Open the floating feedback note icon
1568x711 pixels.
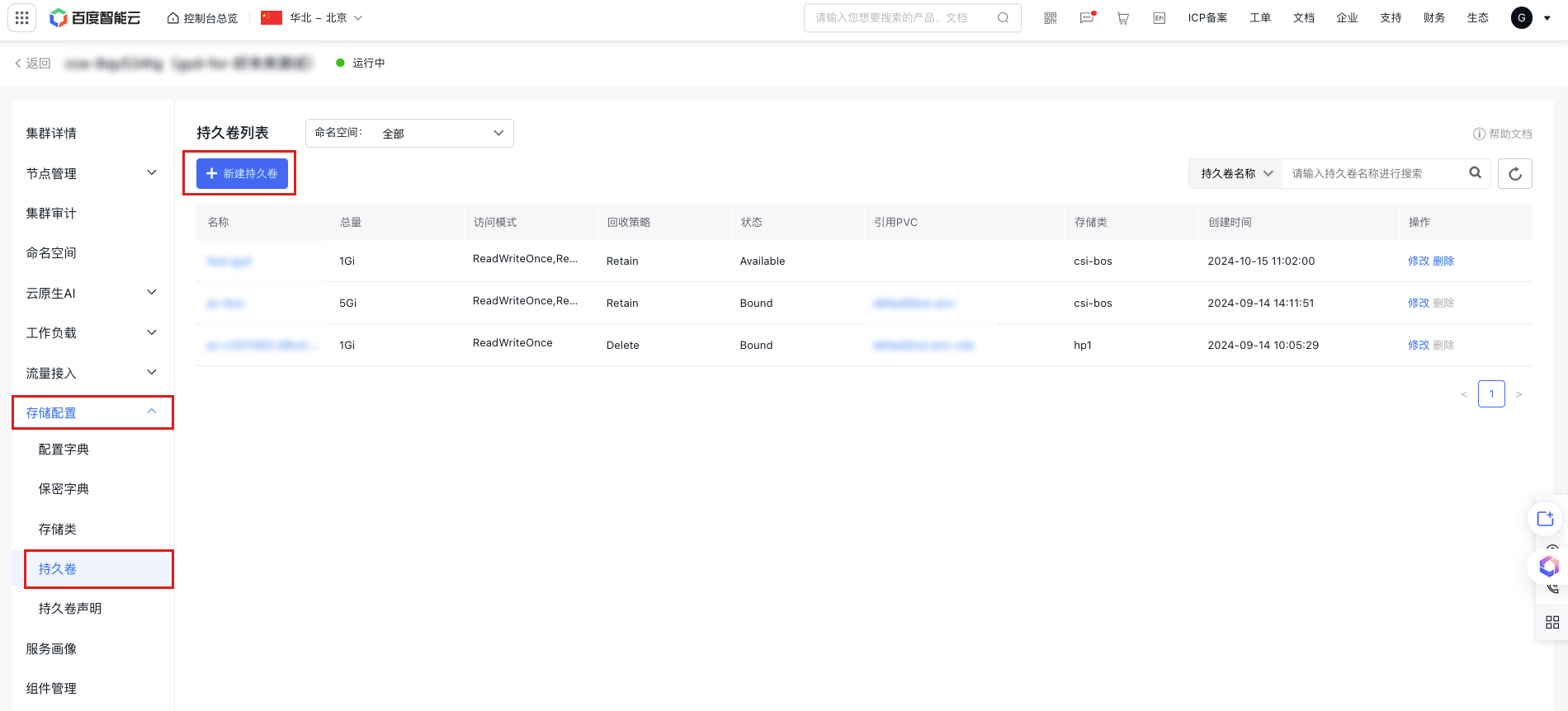(1546, 519)
